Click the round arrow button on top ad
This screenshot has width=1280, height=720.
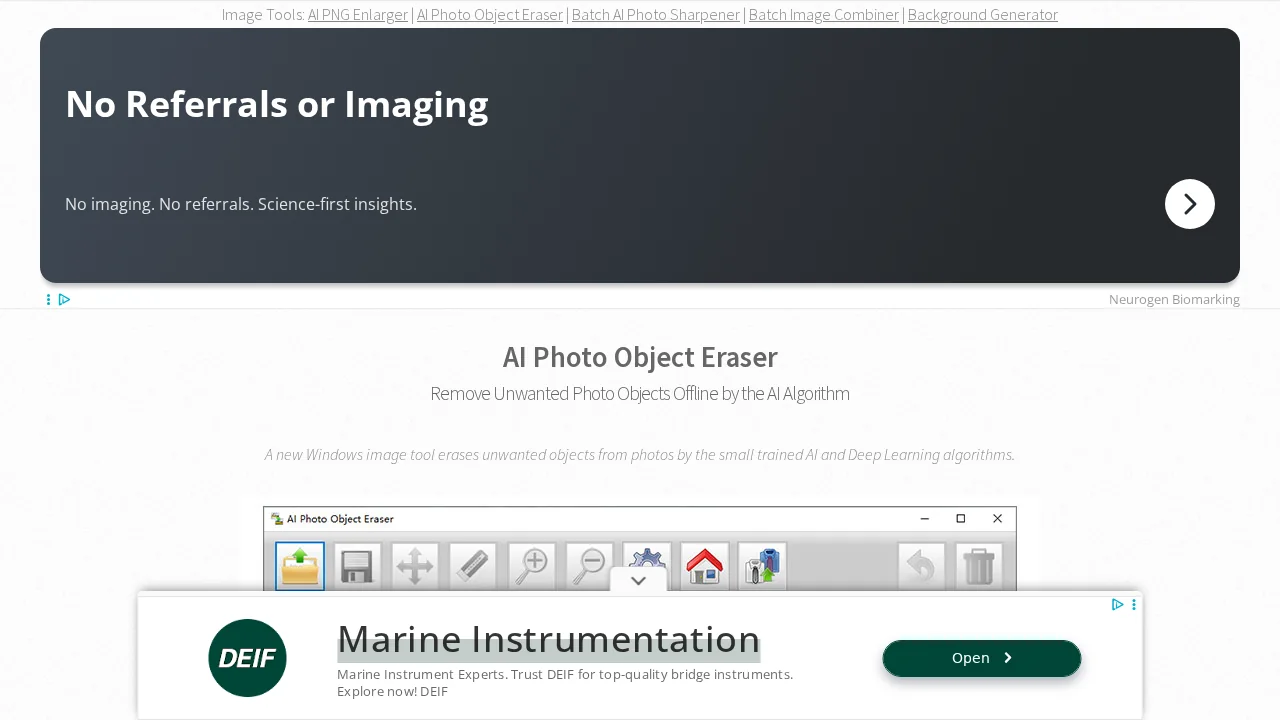(x=1189, y=204)
